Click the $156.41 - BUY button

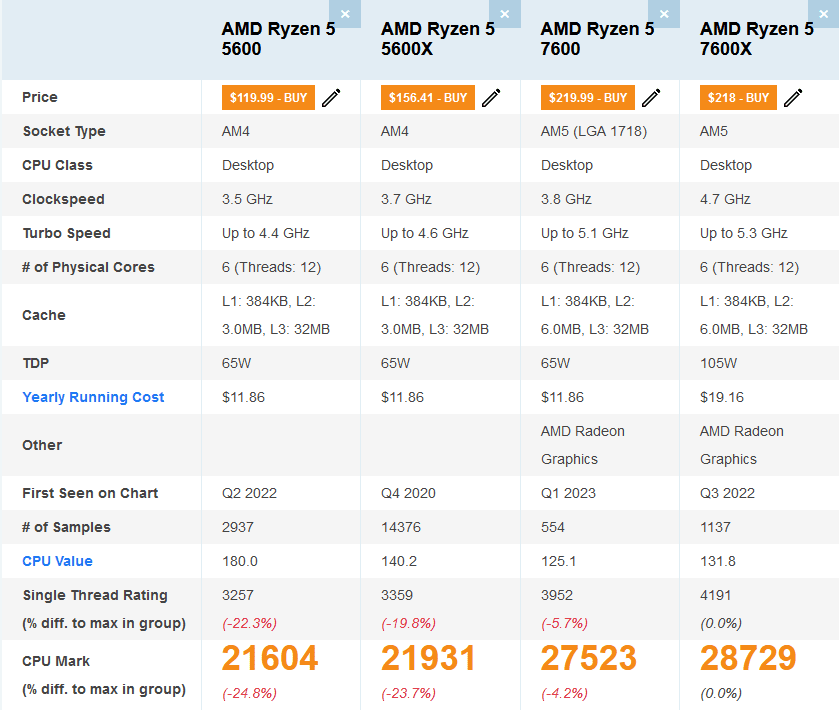(428, 98)
